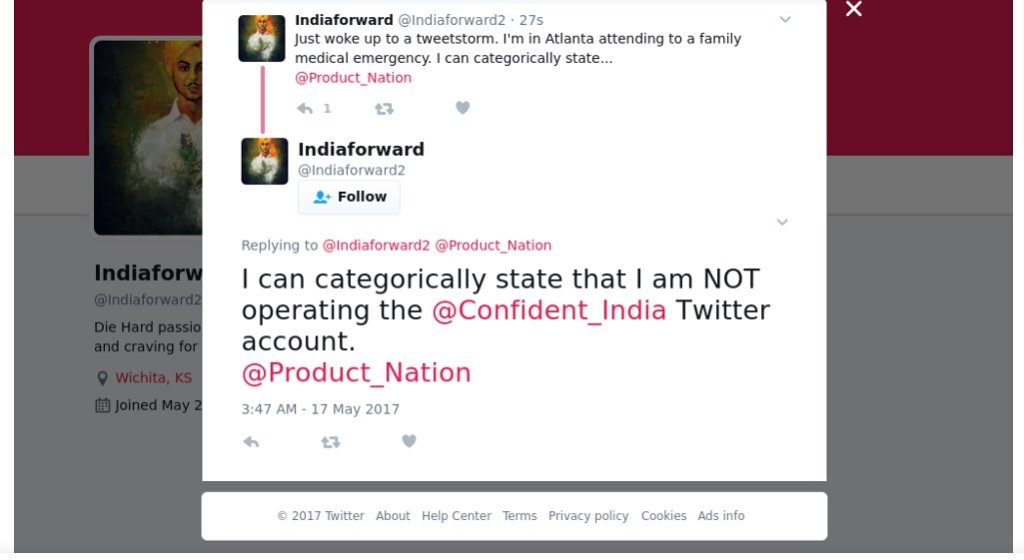Click @Product_Nation in the main tweet text

coord(356,373)
